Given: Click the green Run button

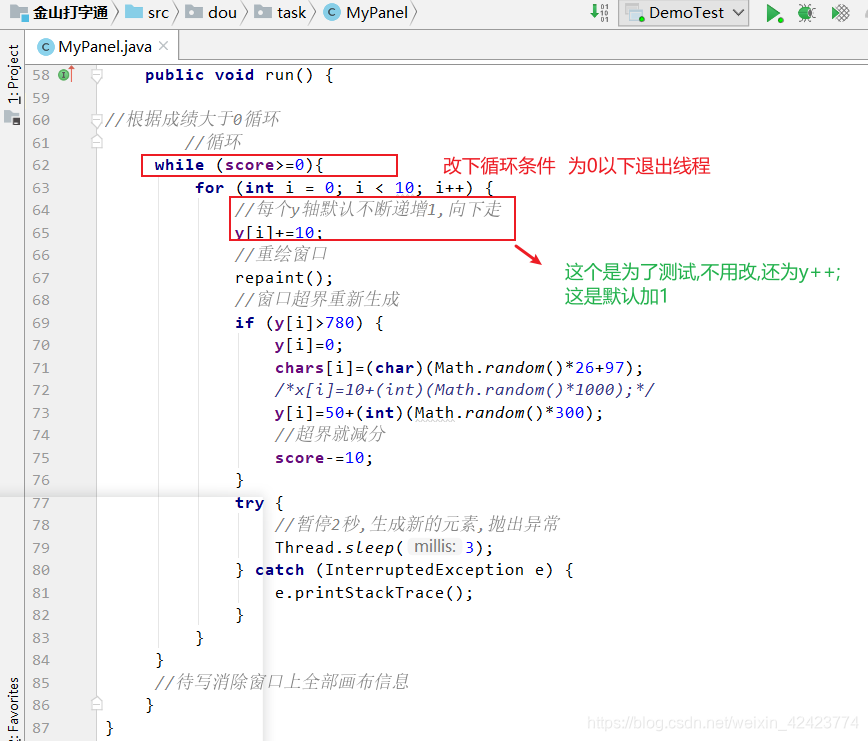Looking at the screenshot, I should tap(773, 13).
